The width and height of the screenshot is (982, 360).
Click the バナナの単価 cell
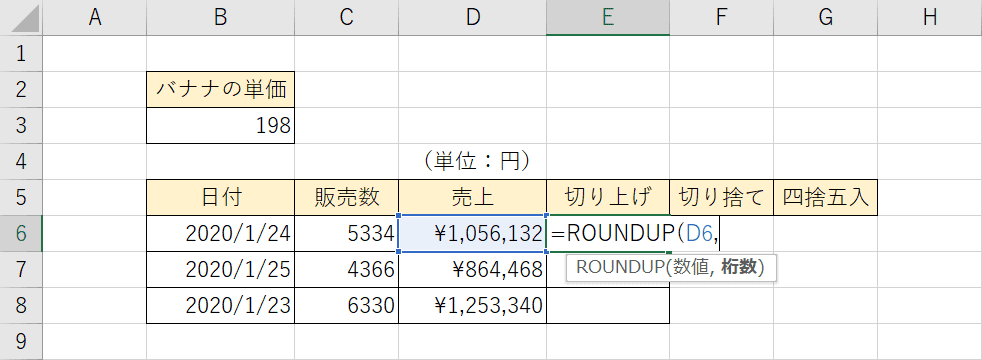coord(220,90)
